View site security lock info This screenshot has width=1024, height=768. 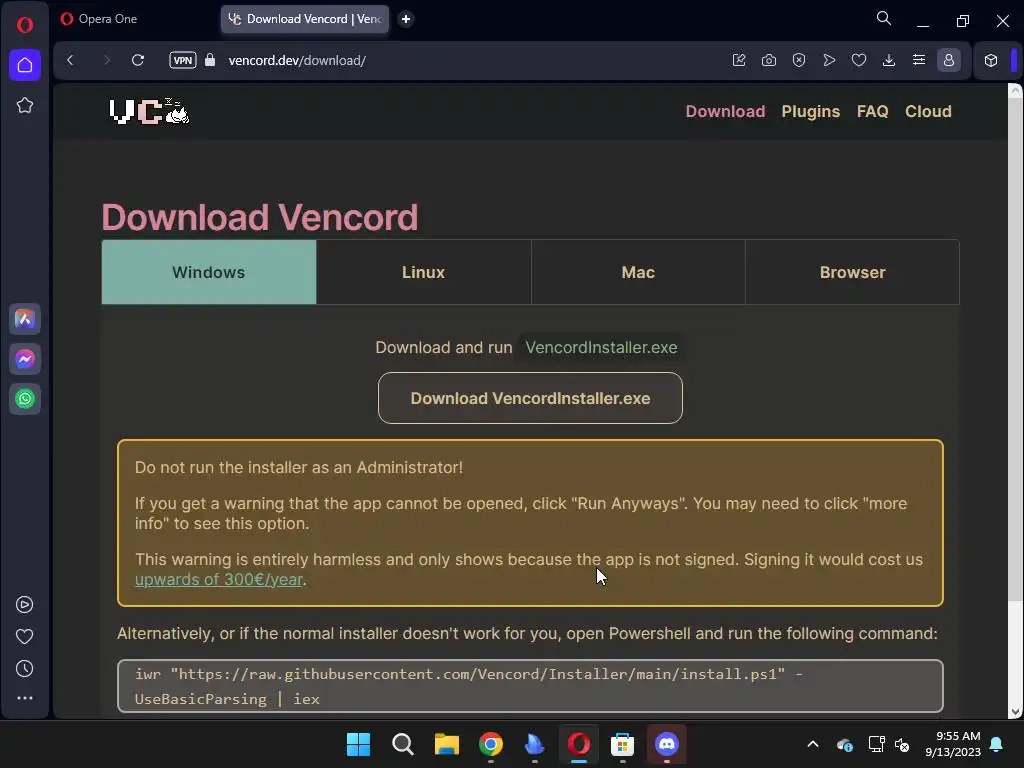click(210, 60)
